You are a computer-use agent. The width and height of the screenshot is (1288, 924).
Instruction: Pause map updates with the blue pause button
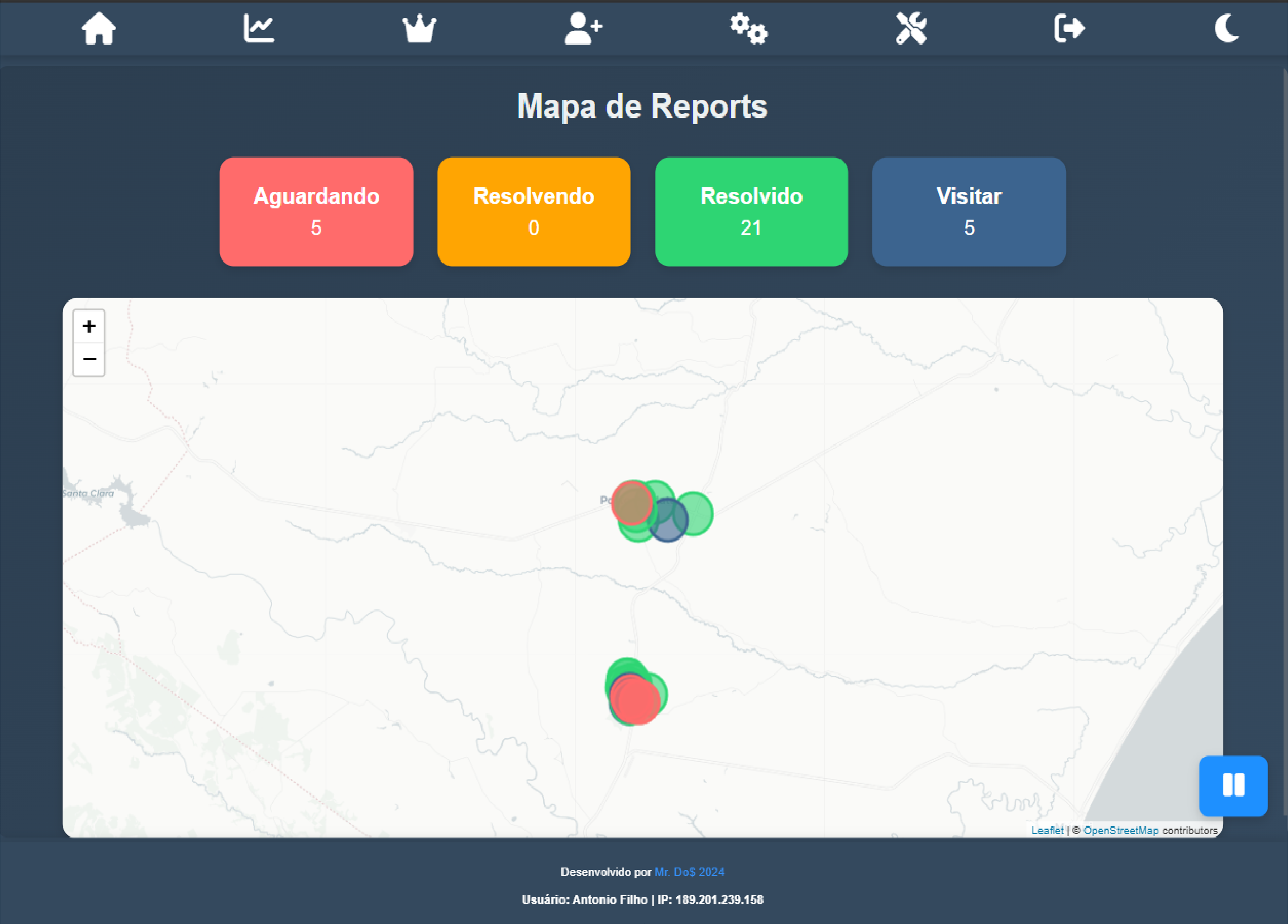point(1233,786)
